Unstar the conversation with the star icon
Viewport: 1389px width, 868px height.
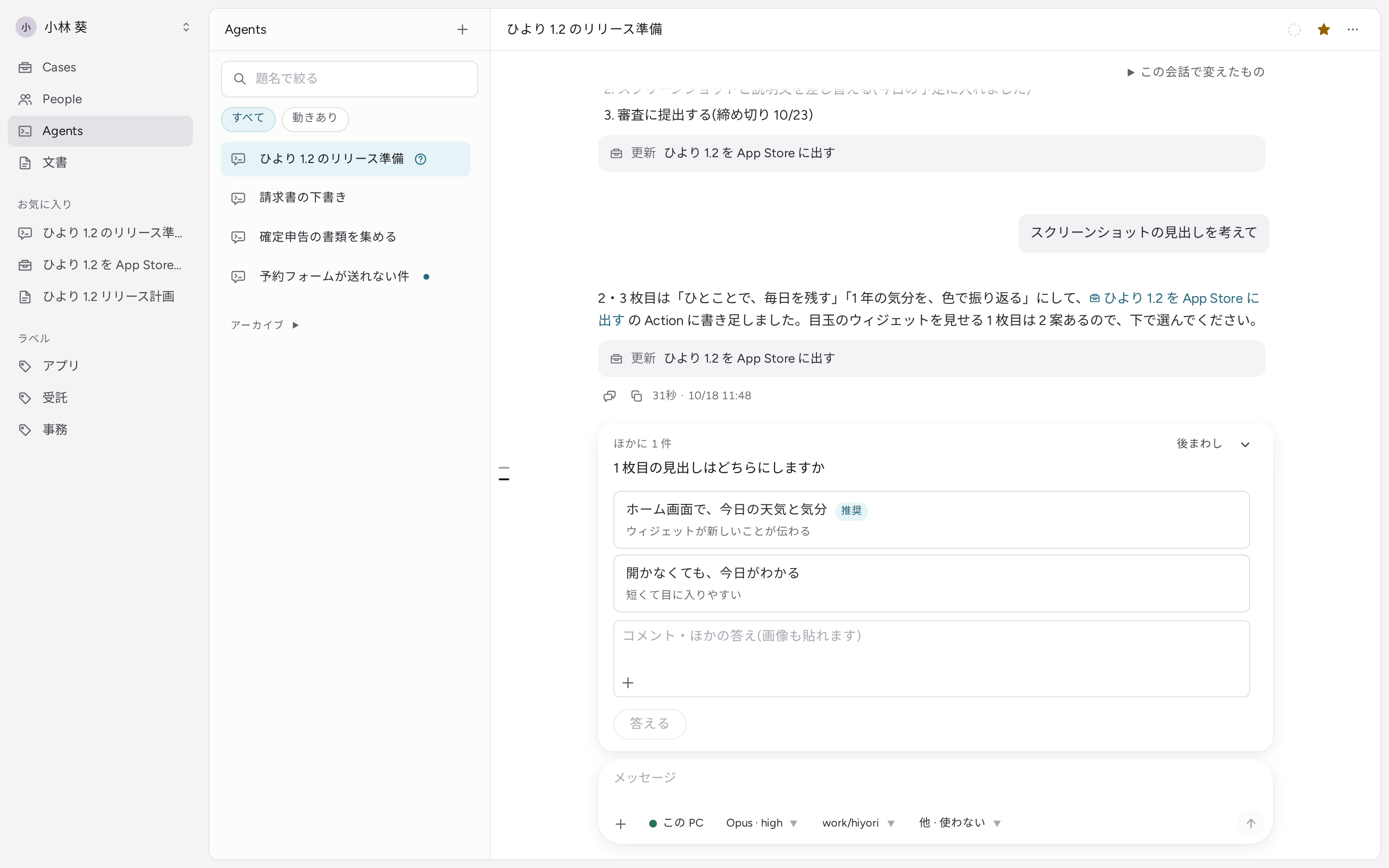click(x=1323, y=29)
